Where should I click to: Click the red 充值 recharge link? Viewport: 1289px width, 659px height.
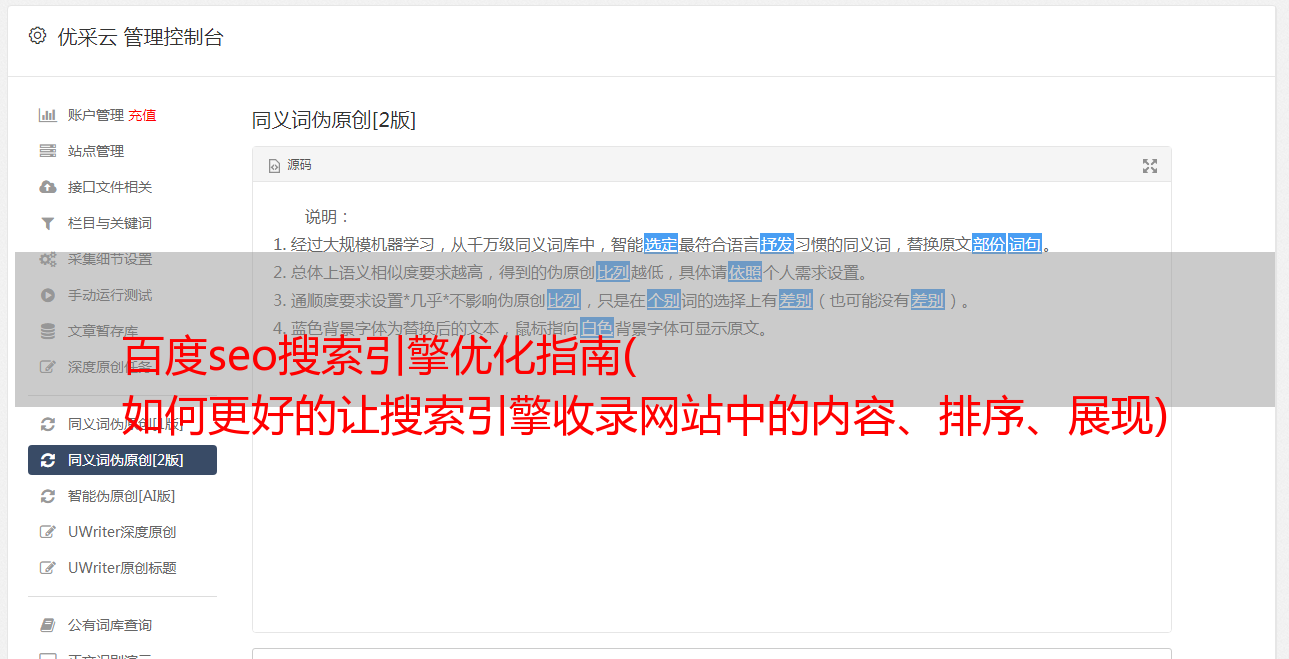pos(142,115)
